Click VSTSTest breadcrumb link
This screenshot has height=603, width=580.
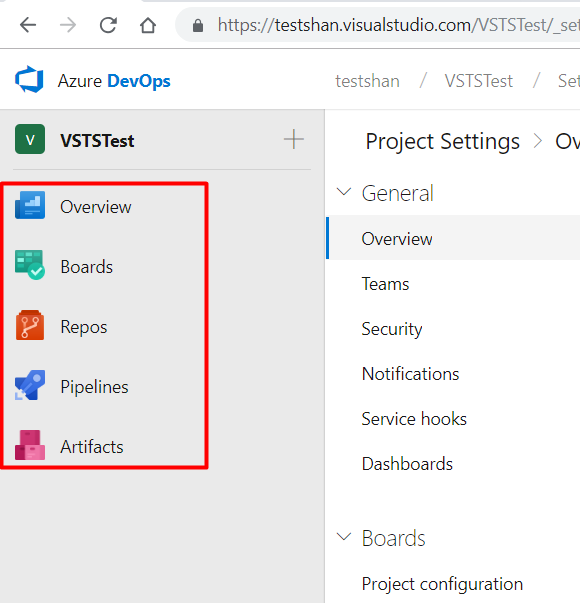(x=479, y=81)
